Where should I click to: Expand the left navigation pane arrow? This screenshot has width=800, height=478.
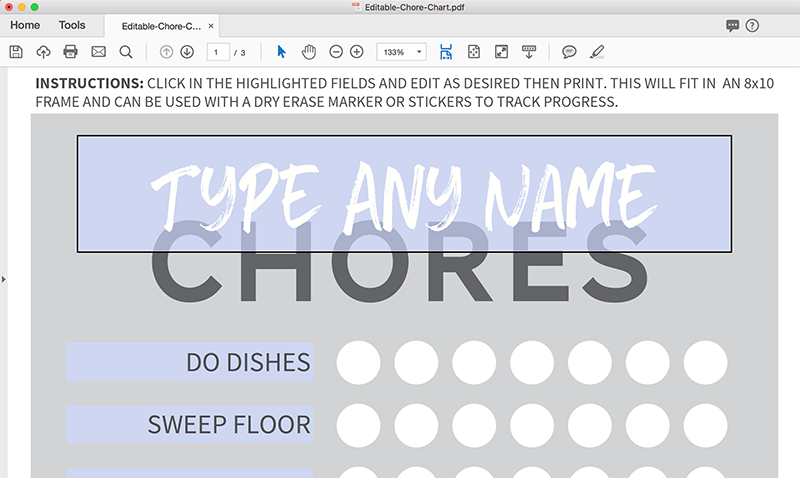click(4, 280)
